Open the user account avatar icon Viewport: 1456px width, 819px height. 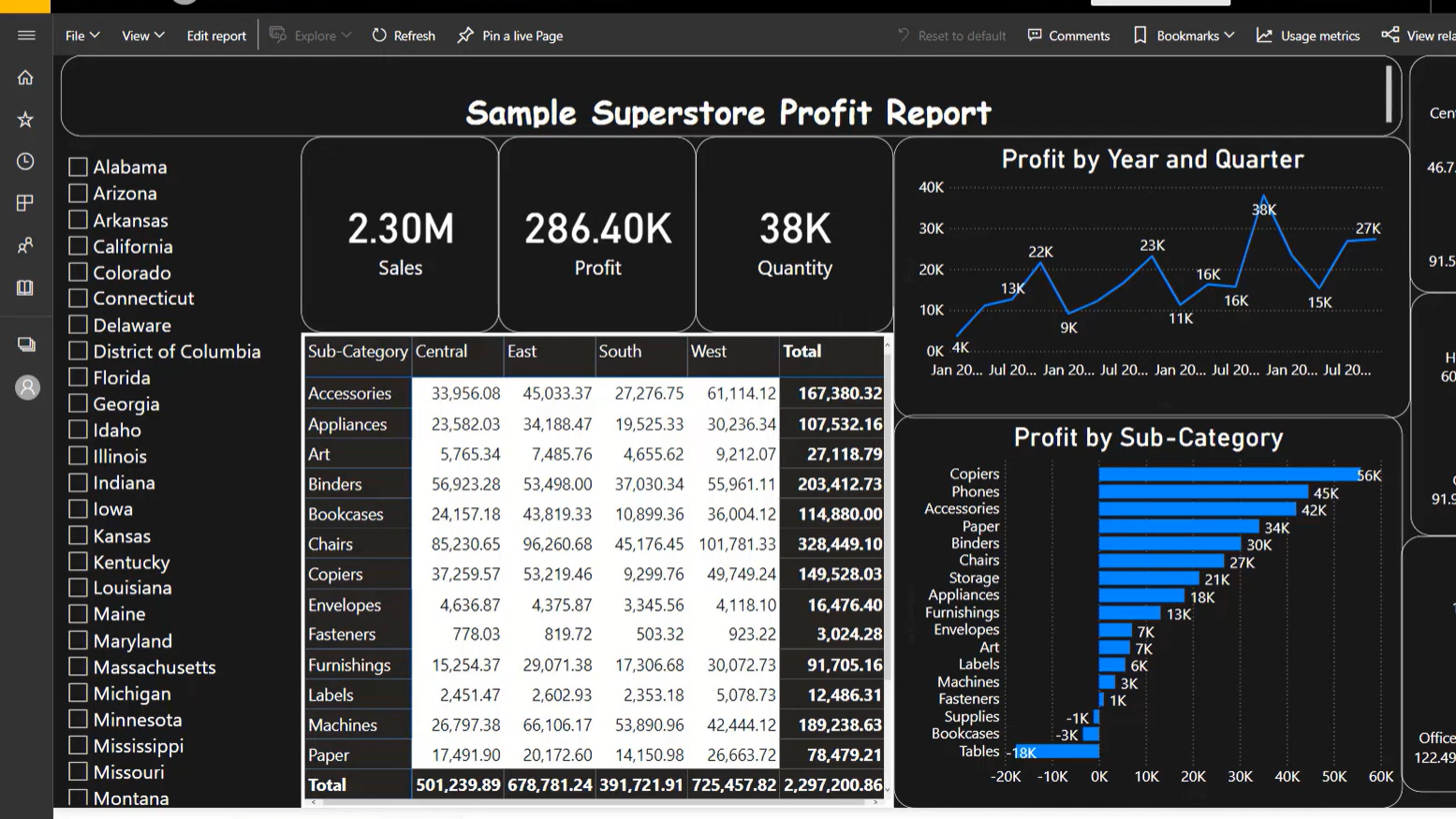(27, 388)
